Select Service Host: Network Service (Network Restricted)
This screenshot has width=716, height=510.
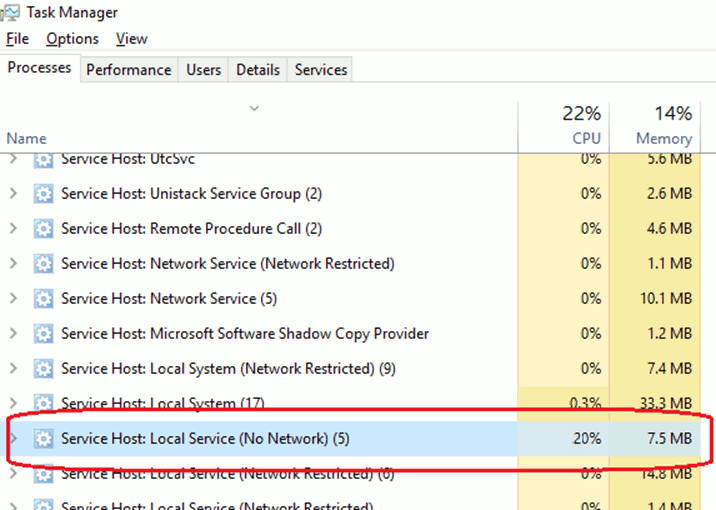click(227, 263)
